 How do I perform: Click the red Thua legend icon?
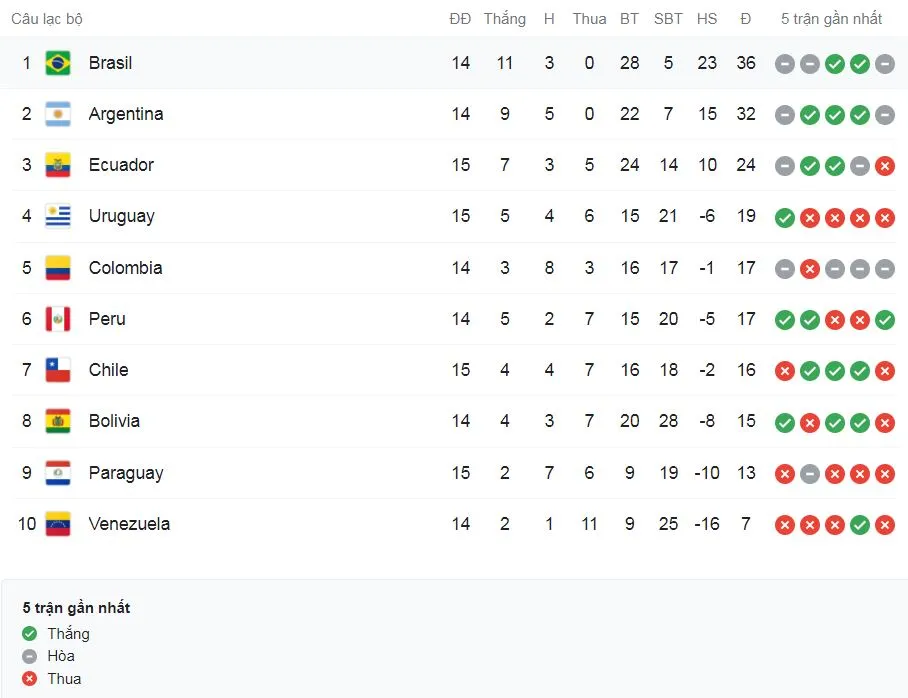pyautogui.click(x=30, y=679)
